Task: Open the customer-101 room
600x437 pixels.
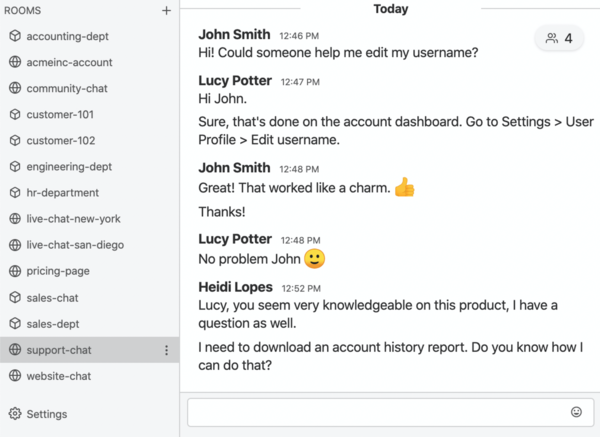Action: [60, 114]
